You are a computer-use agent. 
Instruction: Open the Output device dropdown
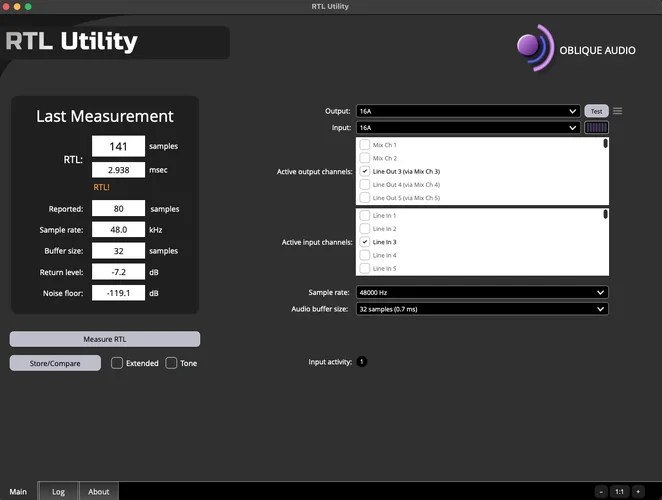467,111
